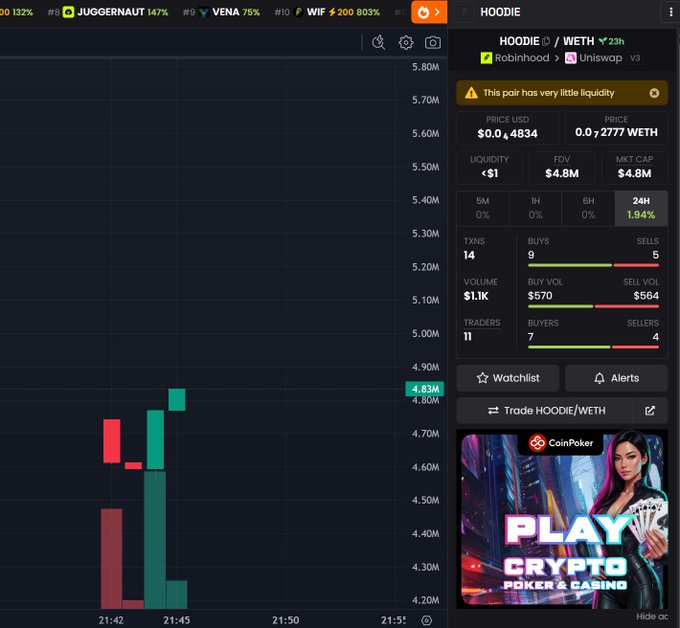Open the chart settings gear icon
The image size is (680, 628).
[406, 43]
